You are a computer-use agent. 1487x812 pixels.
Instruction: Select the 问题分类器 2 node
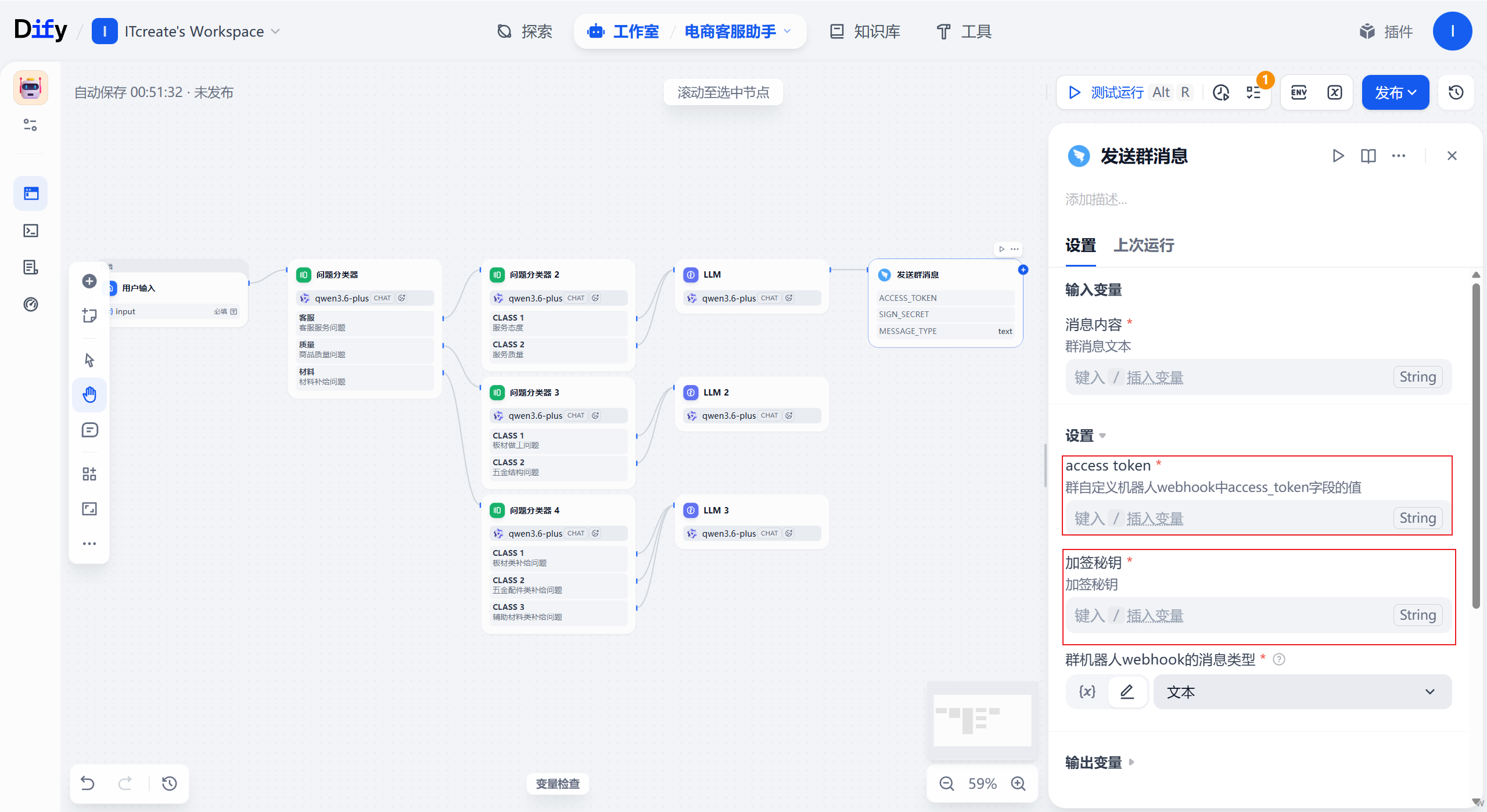558,314
